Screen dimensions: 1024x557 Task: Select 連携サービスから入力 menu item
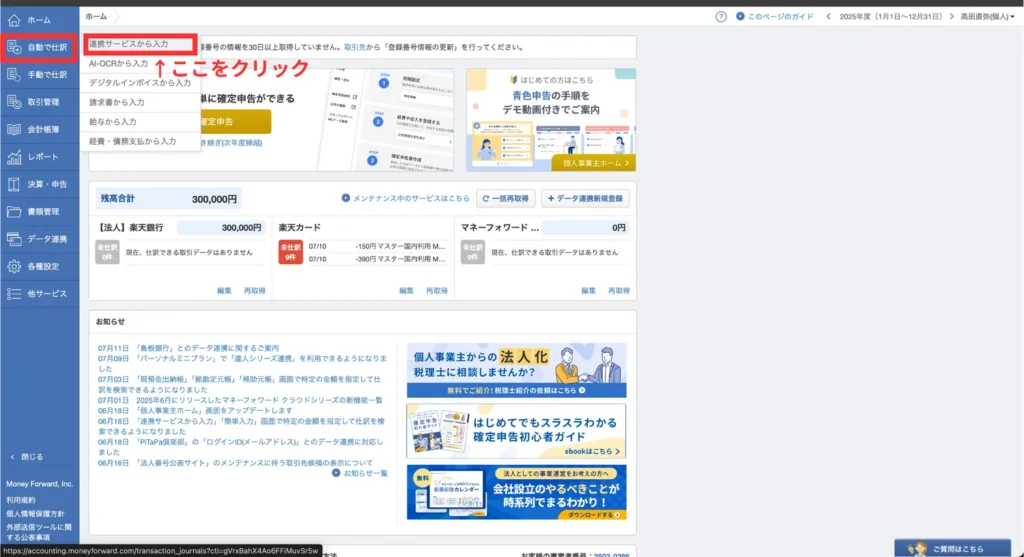tap(140, 44)
